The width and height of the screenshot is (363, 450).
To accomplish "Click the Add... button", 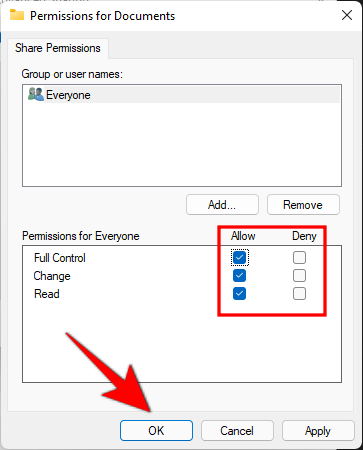I will click(222, 204).
